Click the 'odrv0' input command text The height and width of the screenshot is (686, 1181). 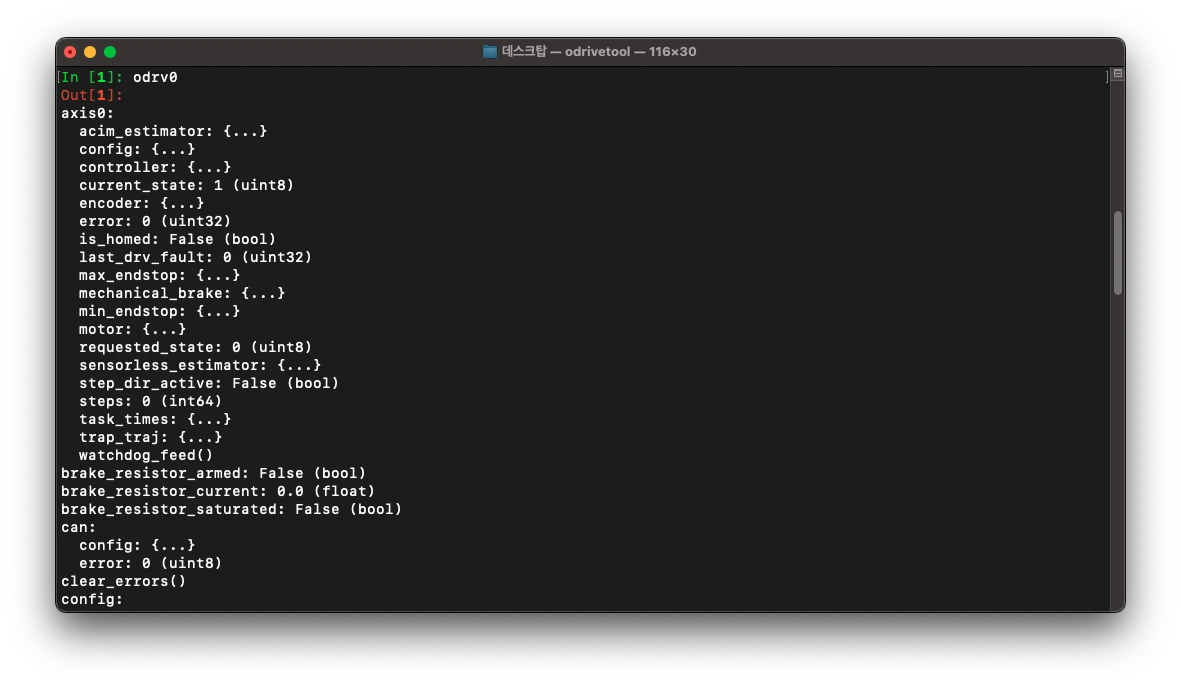(155, 77)
